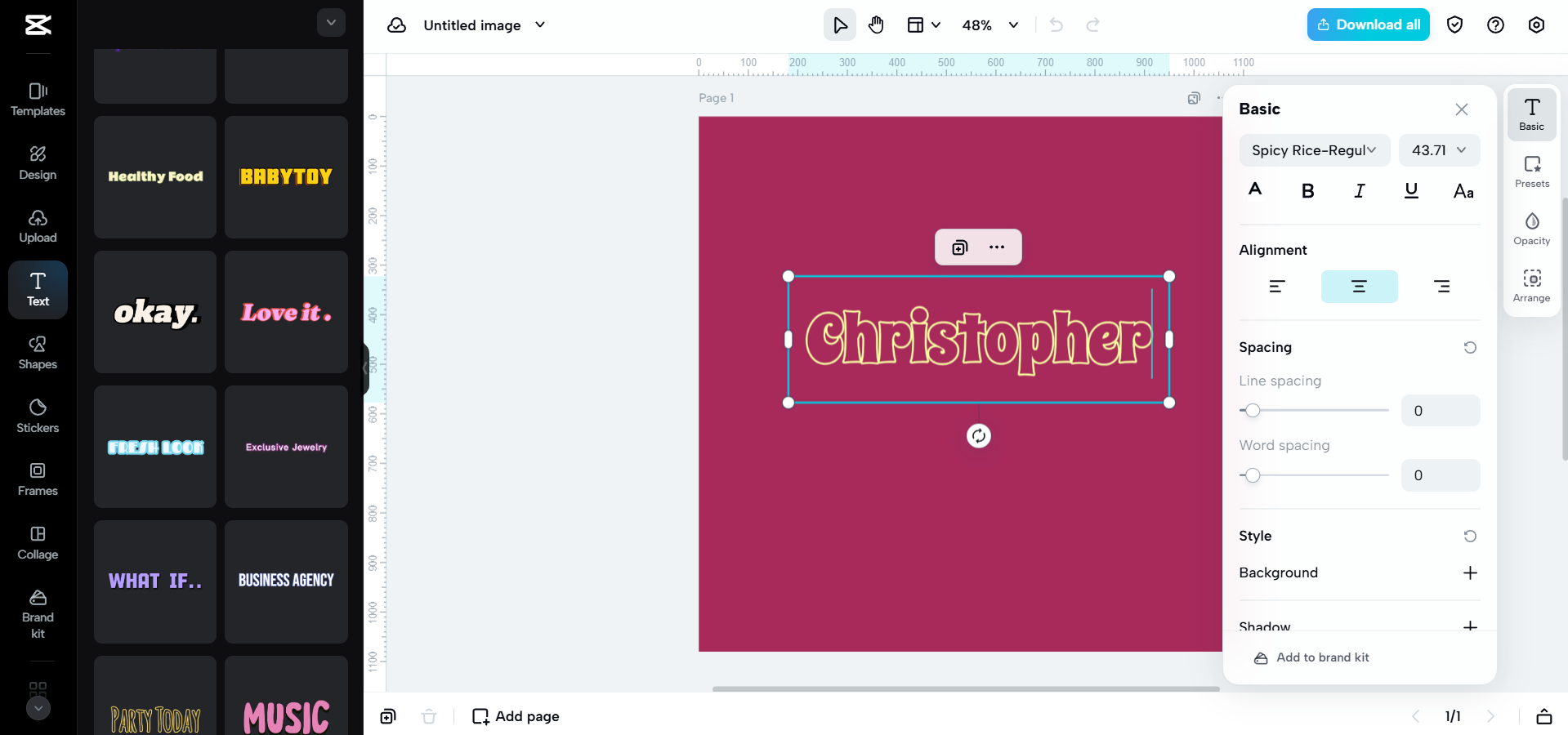The image size is (1568, 735).
Task: Open the shield privacy icon
Action: pyautogui.click(x=1454, y=25)
